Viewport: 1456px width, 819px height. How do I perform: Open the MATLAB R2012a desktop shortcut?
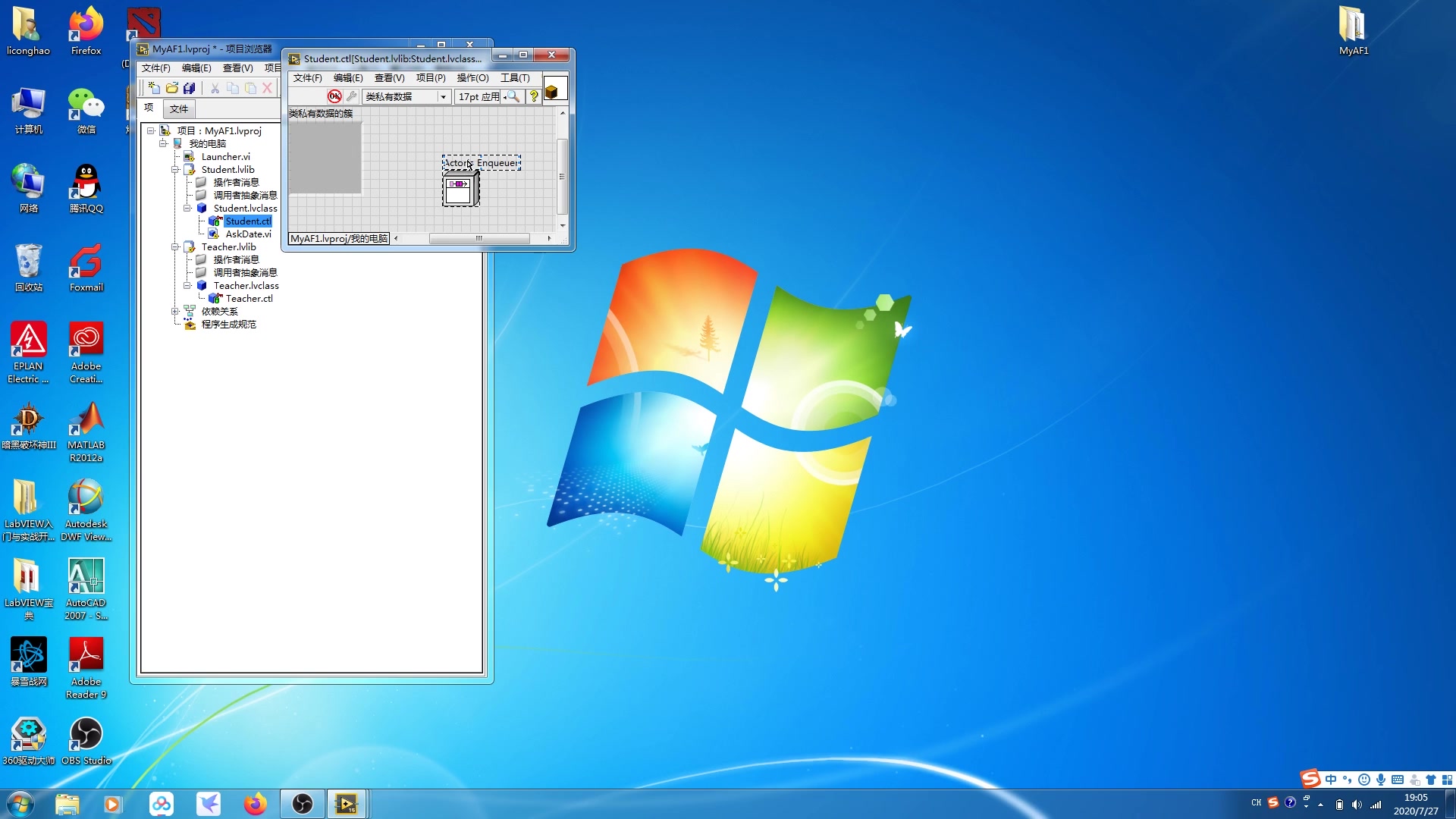tap(86, 432)
